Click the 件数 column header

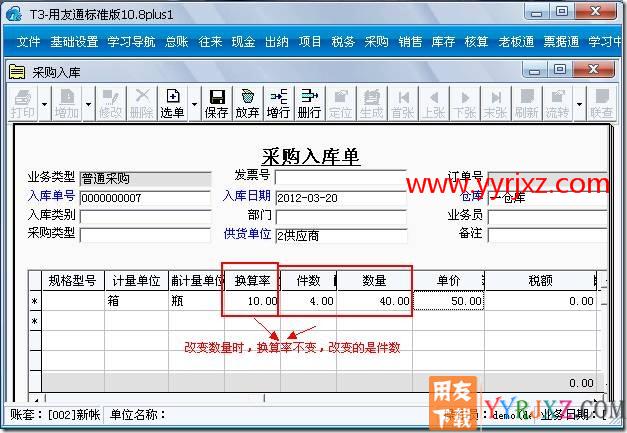point(307,281)
